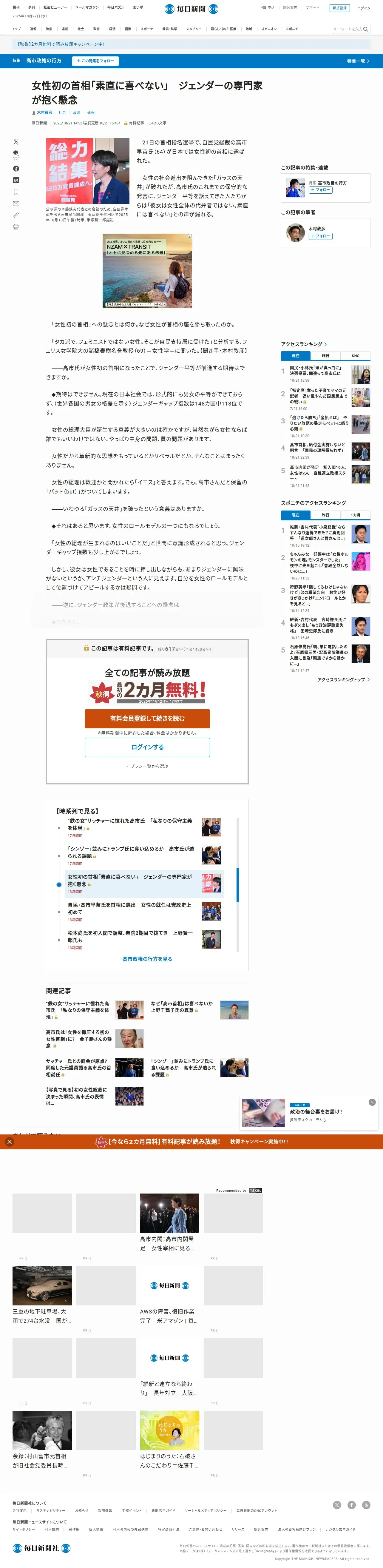Follow 高市政権の行方 in sidebar
The image size is (383, 1568).
pyautogui.click(x=320, y=190)
